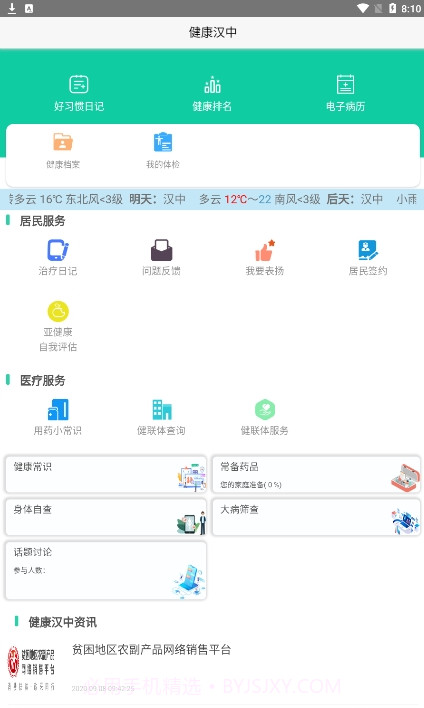This screenshot has width=424, height=708.
Task: Tap the download icon in status bar
Action: (x=12, y=8)
